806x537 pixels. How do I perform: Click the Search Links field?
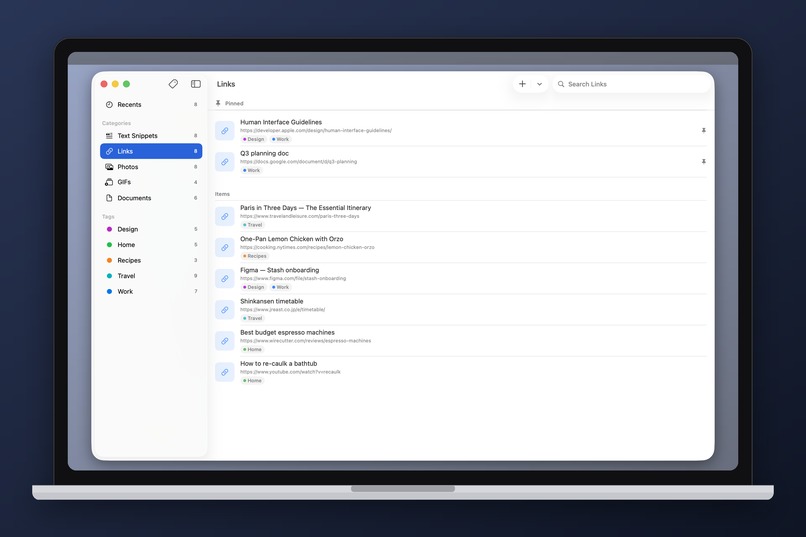pyautogui.click(x=631, y=84)
